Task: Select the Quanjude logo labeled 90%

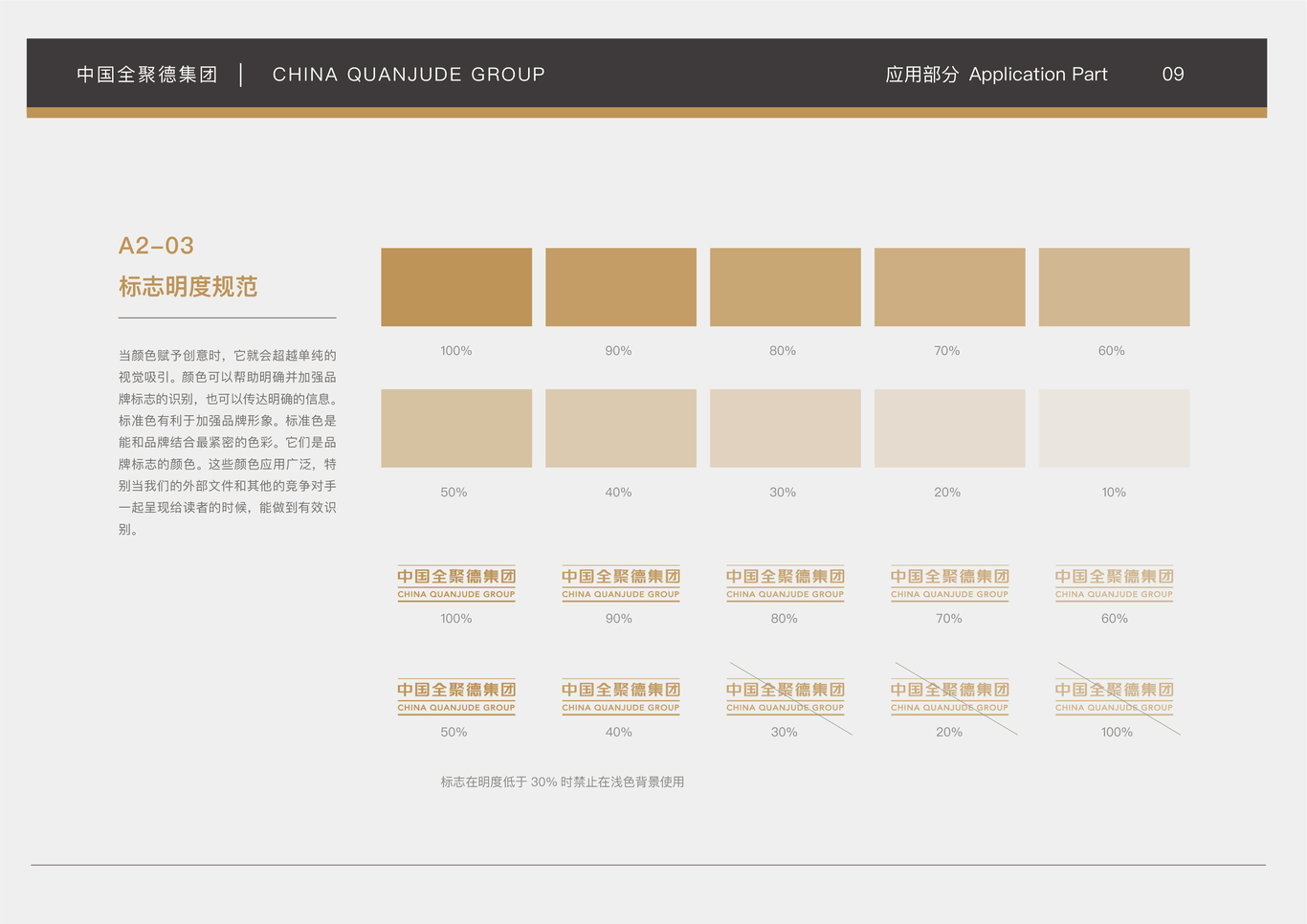Action: 621,583
